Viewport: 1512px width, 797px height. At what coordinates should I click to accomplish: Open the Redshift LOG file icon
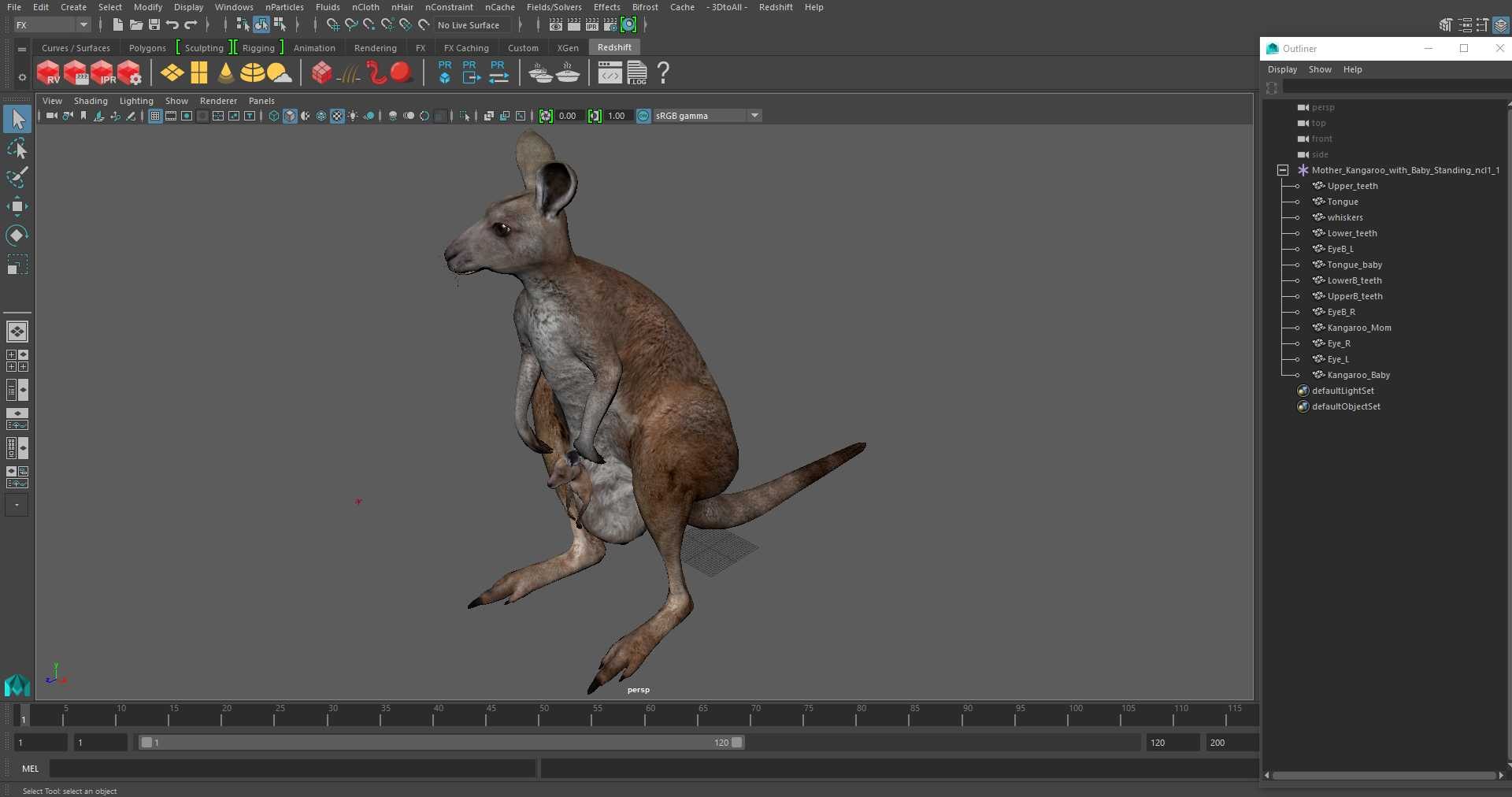(637, 73)
